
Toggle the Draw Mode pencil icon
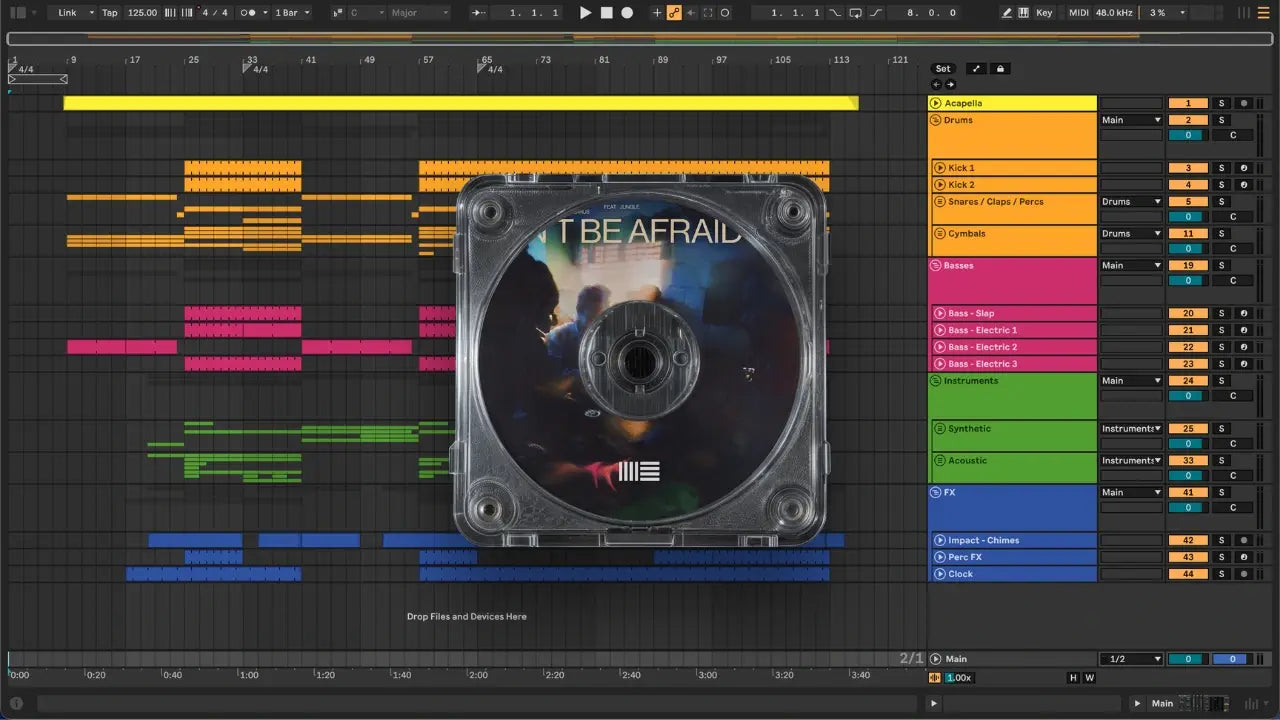[1008, 13]
